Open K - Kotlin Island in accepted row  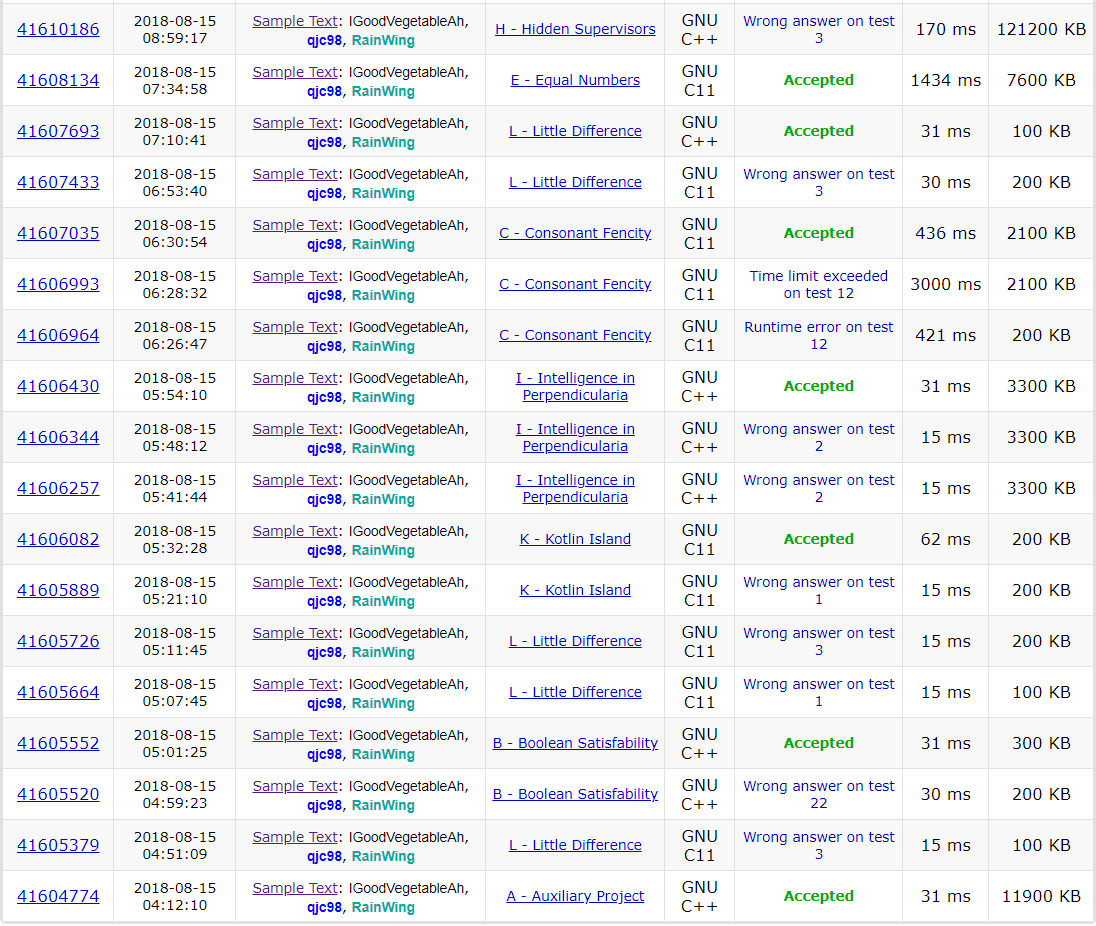tap(575, 539)
